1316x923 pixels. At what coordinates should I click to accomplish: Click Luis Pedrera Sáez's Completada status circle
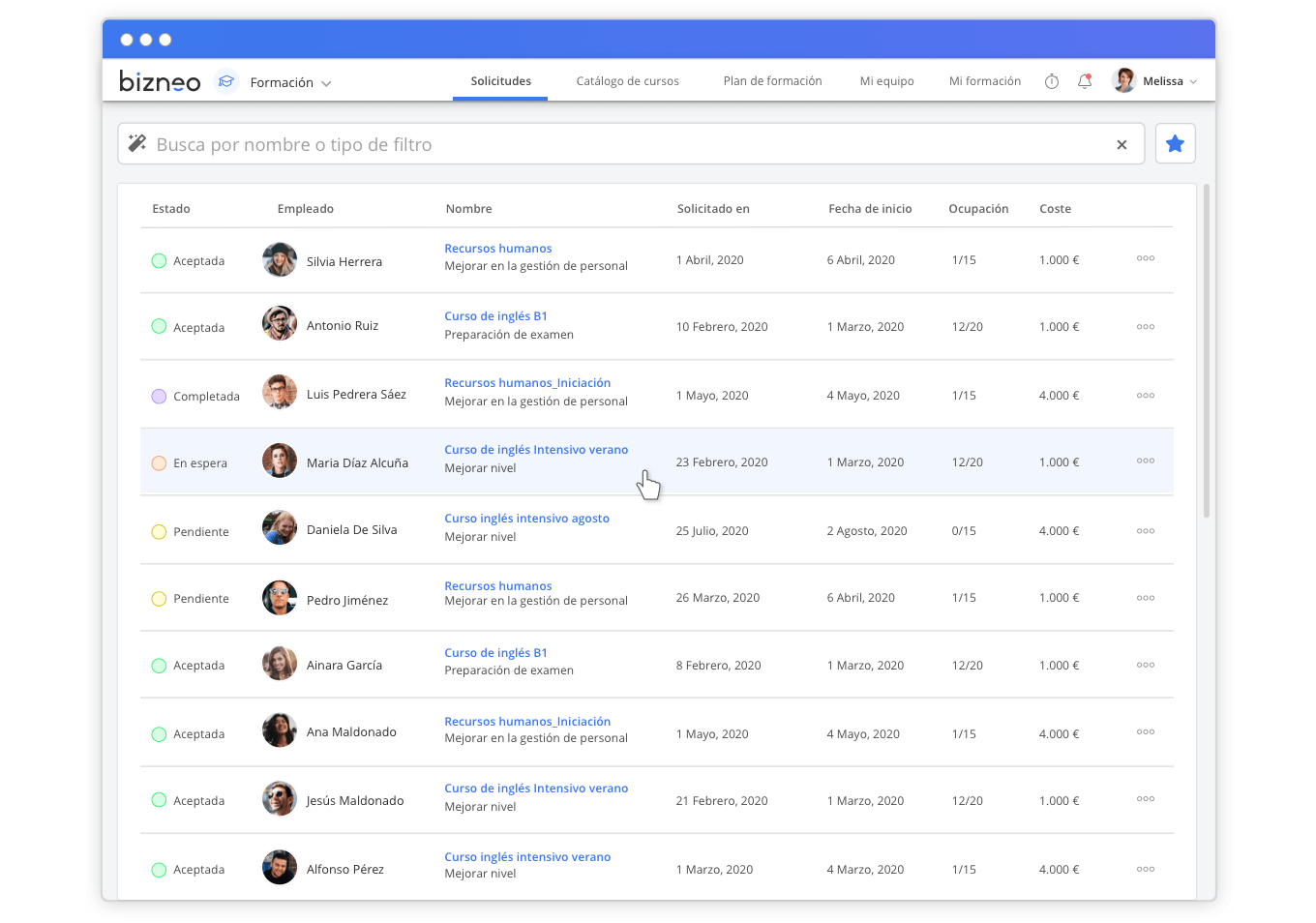(x=160, y=397)
